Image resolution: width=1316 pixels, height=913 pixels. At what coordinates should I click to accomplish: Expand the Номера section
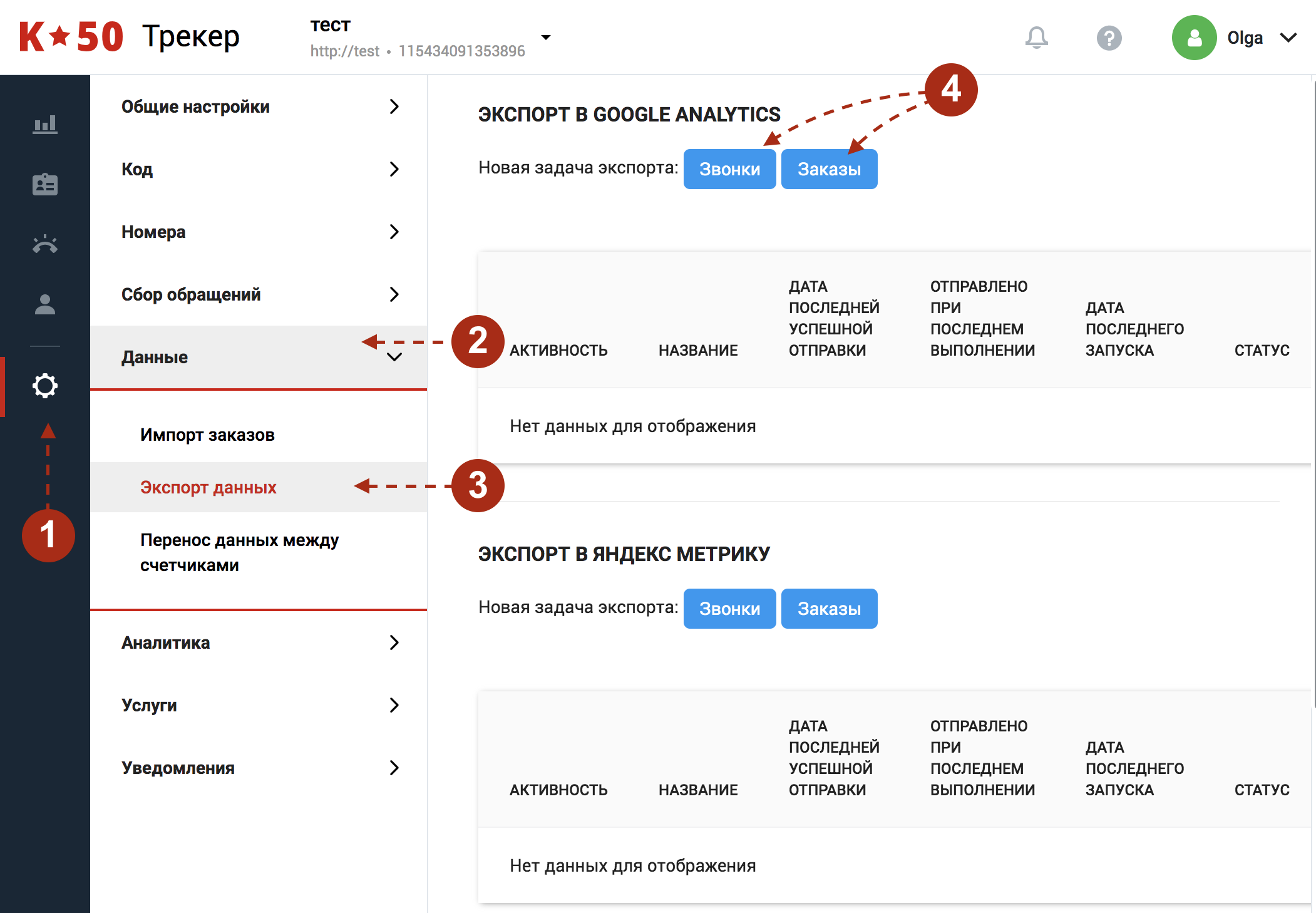259,232
